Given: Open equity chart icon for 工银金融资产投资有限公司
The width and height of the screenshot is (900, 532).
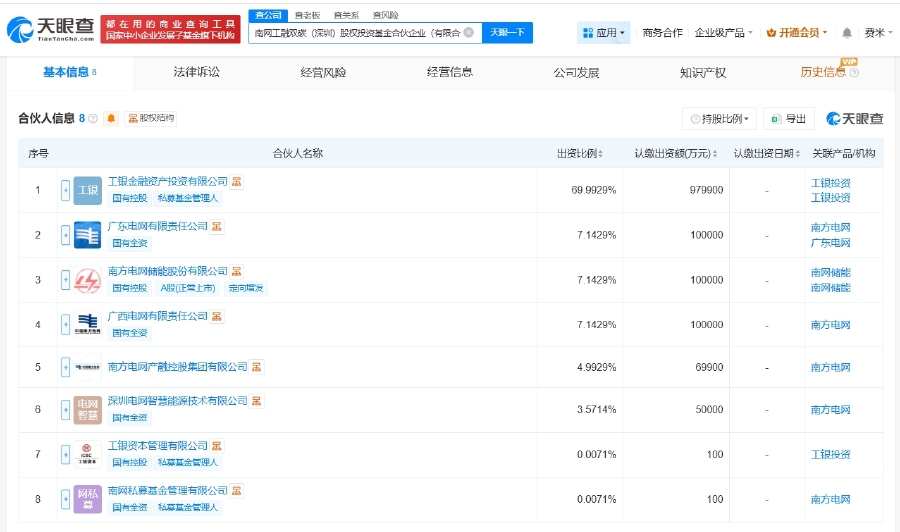Looking at the screenshot, I should [237, 182].
